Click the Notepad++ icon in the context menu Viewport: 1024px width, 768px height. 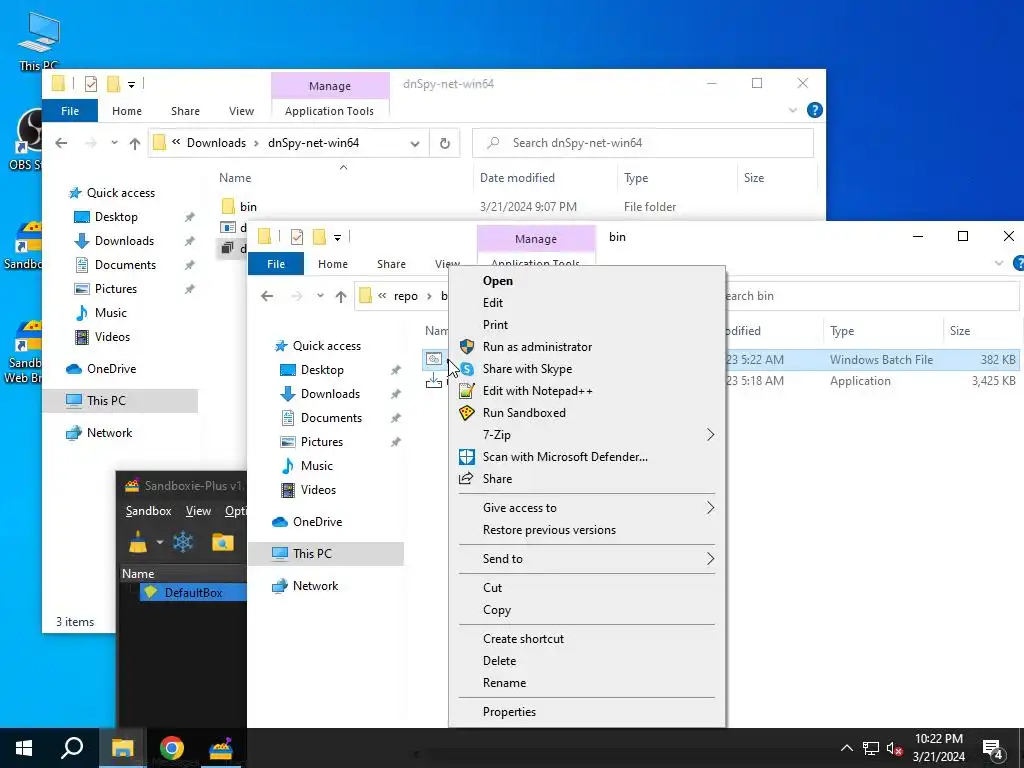[x=466, y=391]
